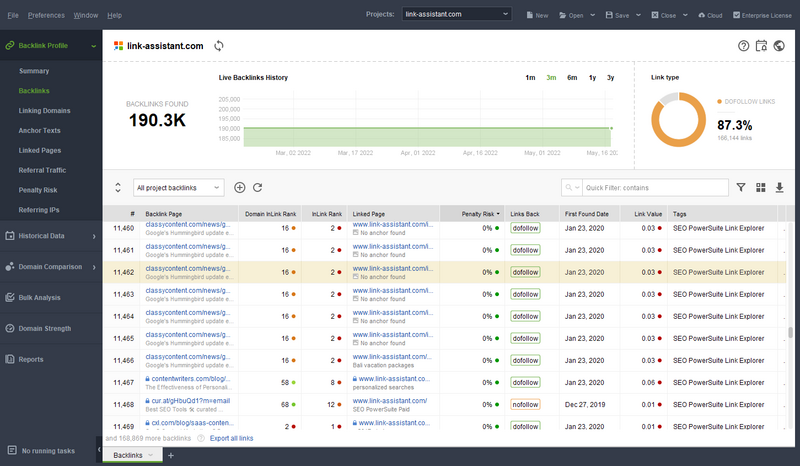Screen dimensions: 800x466
Task: Click the Save disk icon
Action: [609, 15]
